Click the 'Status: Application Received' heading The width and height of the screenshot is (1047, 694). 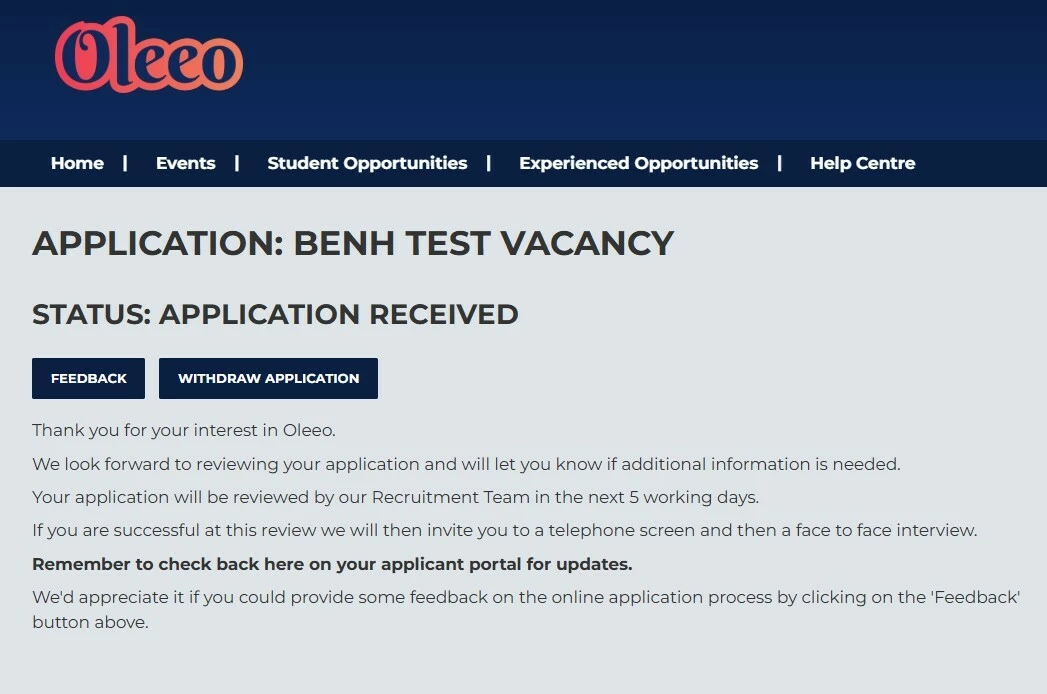275,314
